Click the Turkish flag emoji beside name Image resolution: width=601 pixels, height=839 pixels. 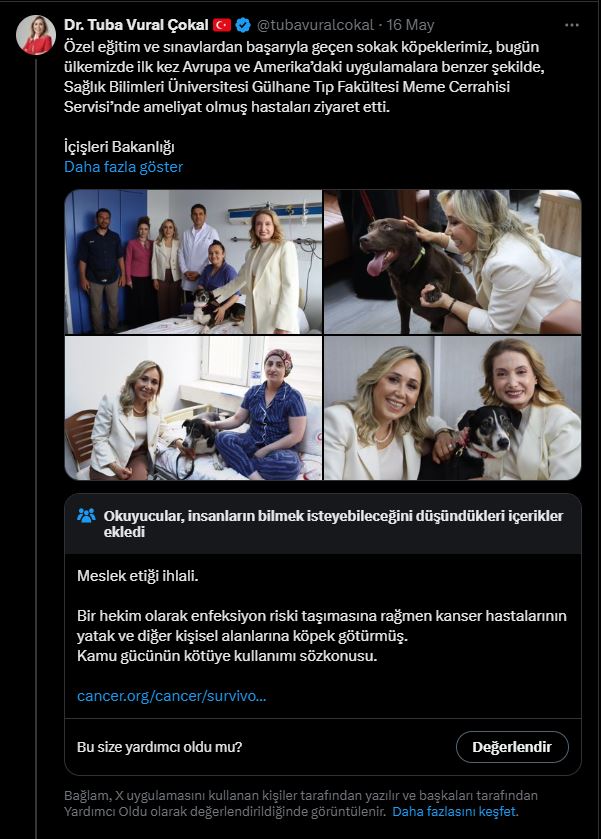(x=222, y=25)
